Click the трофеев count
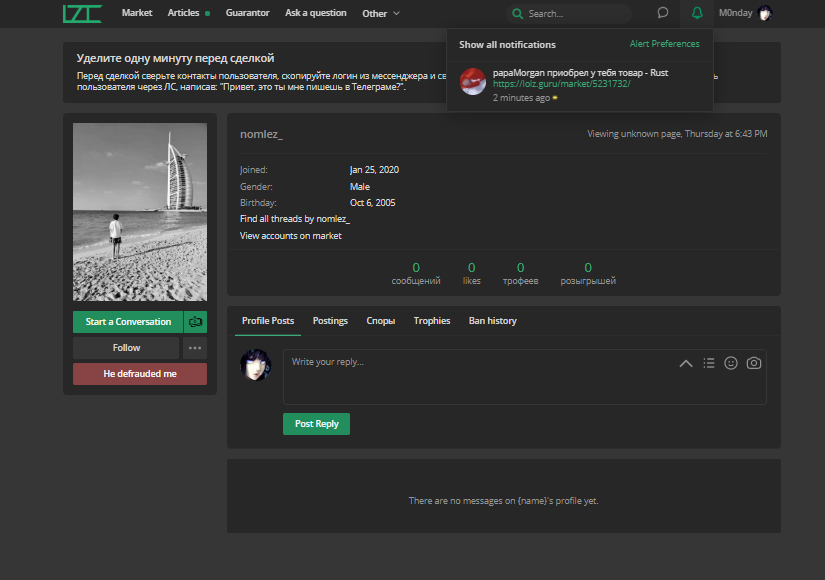Screen dimensions: 825x580 pyautogui.click(x=520, y=274)
